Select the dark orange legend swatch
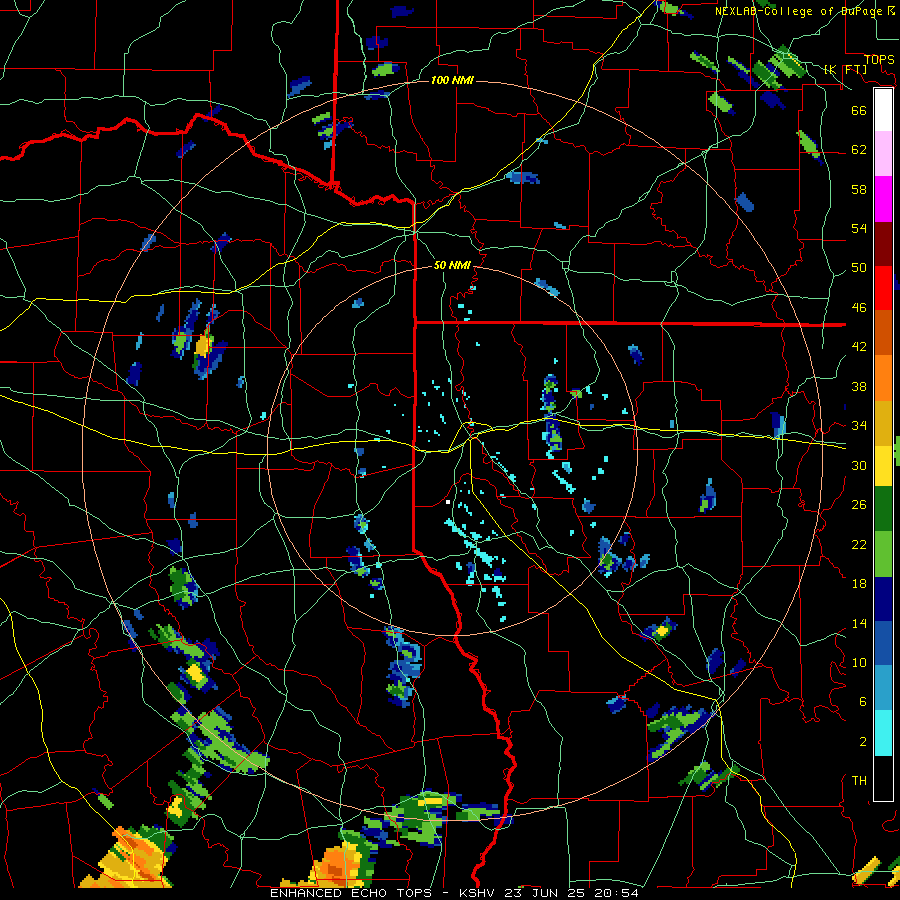Image resolution: width=900 pixels, height=900 pixels. click(883, 332)
